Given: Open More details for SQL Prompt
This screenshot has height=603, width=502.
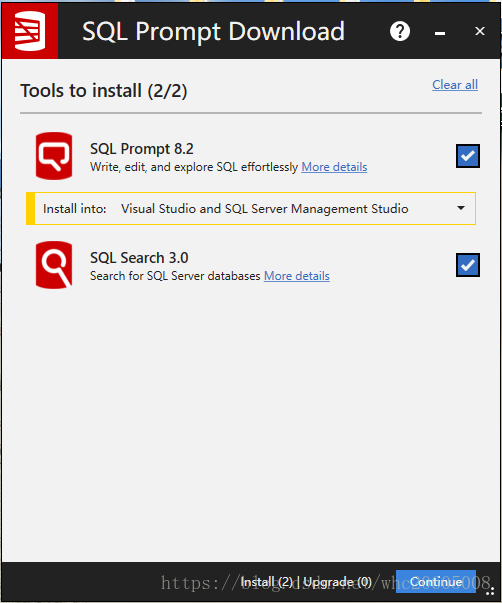Looking at the screenshot, I should coord(334,167).
